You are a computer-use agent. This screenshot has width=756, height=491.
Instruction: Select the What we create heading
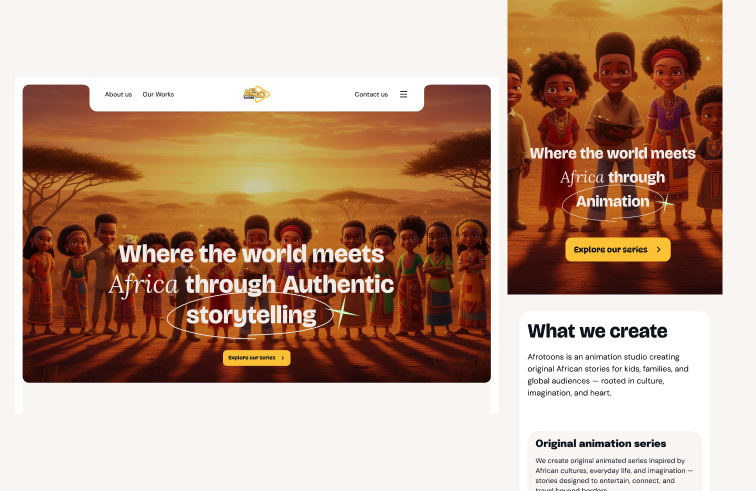[x=597, y=331]
